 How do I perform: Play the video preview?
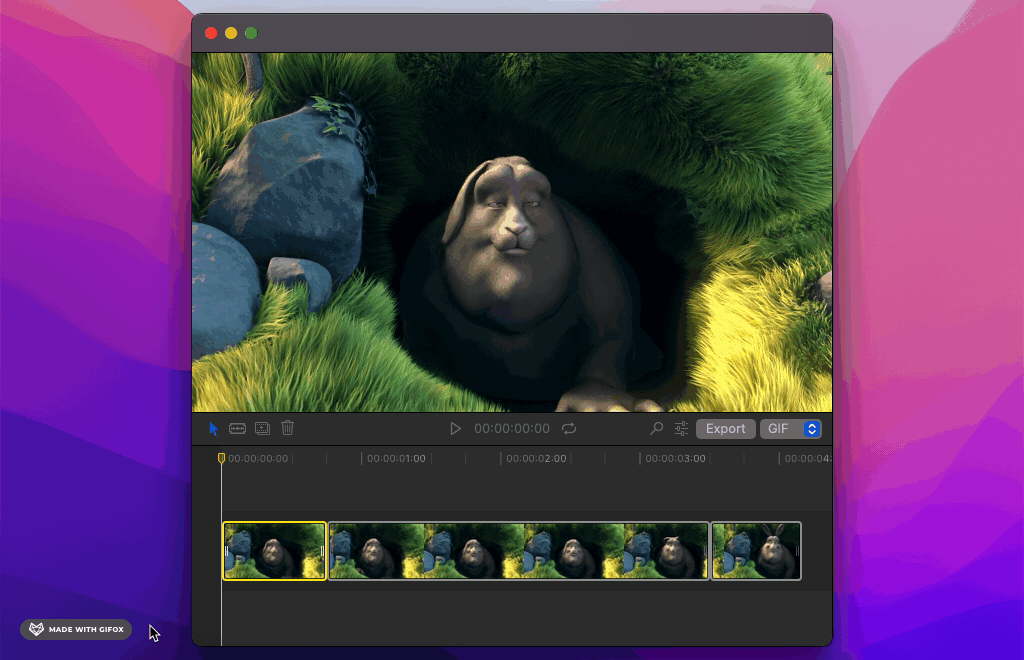(x=455, y=429)
